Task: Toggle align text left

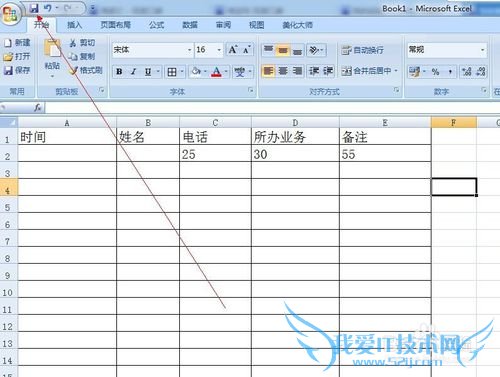Action: tap(268, 71)
